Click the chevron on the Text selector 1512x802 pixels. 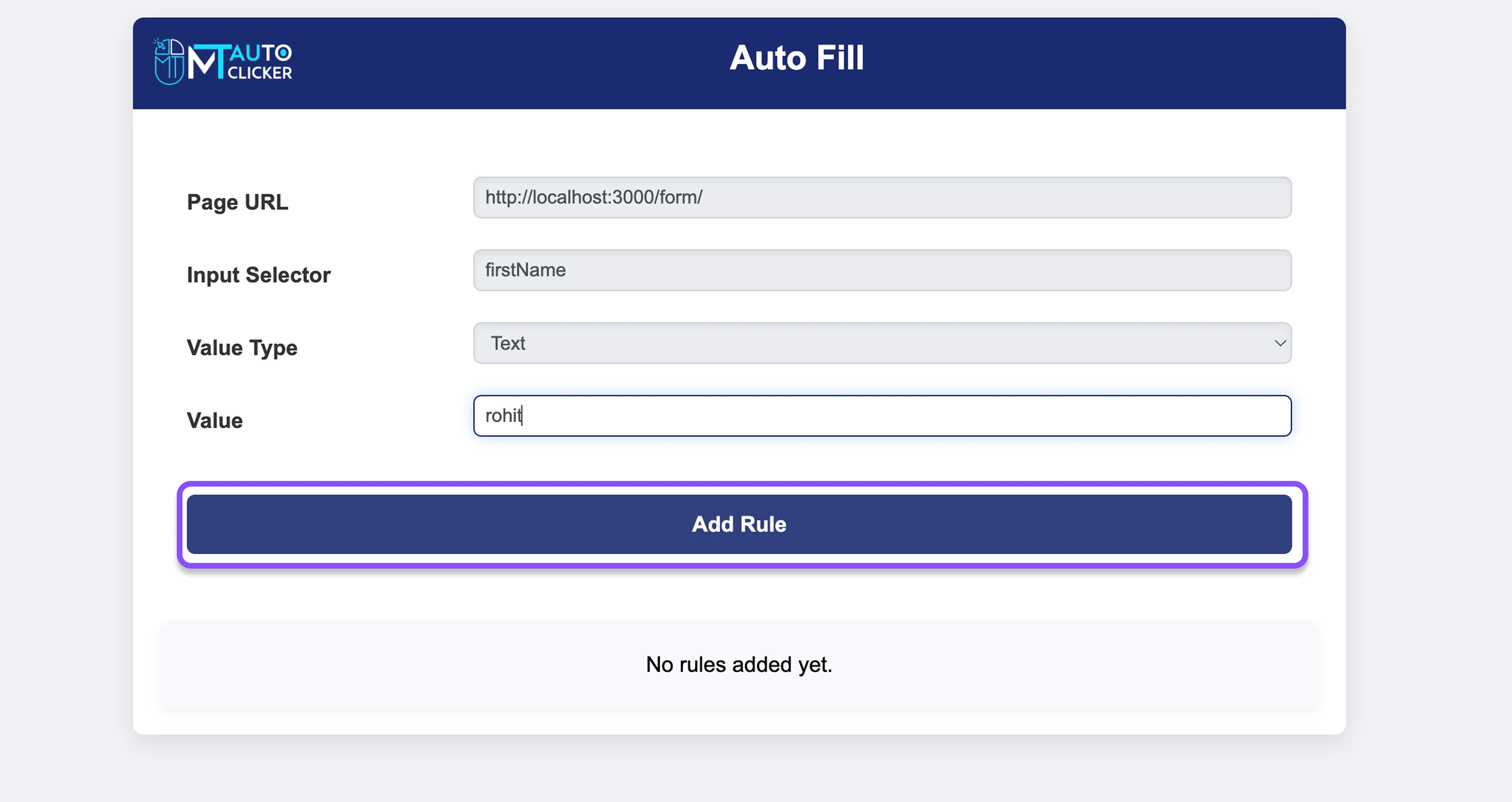point(1280,343)
